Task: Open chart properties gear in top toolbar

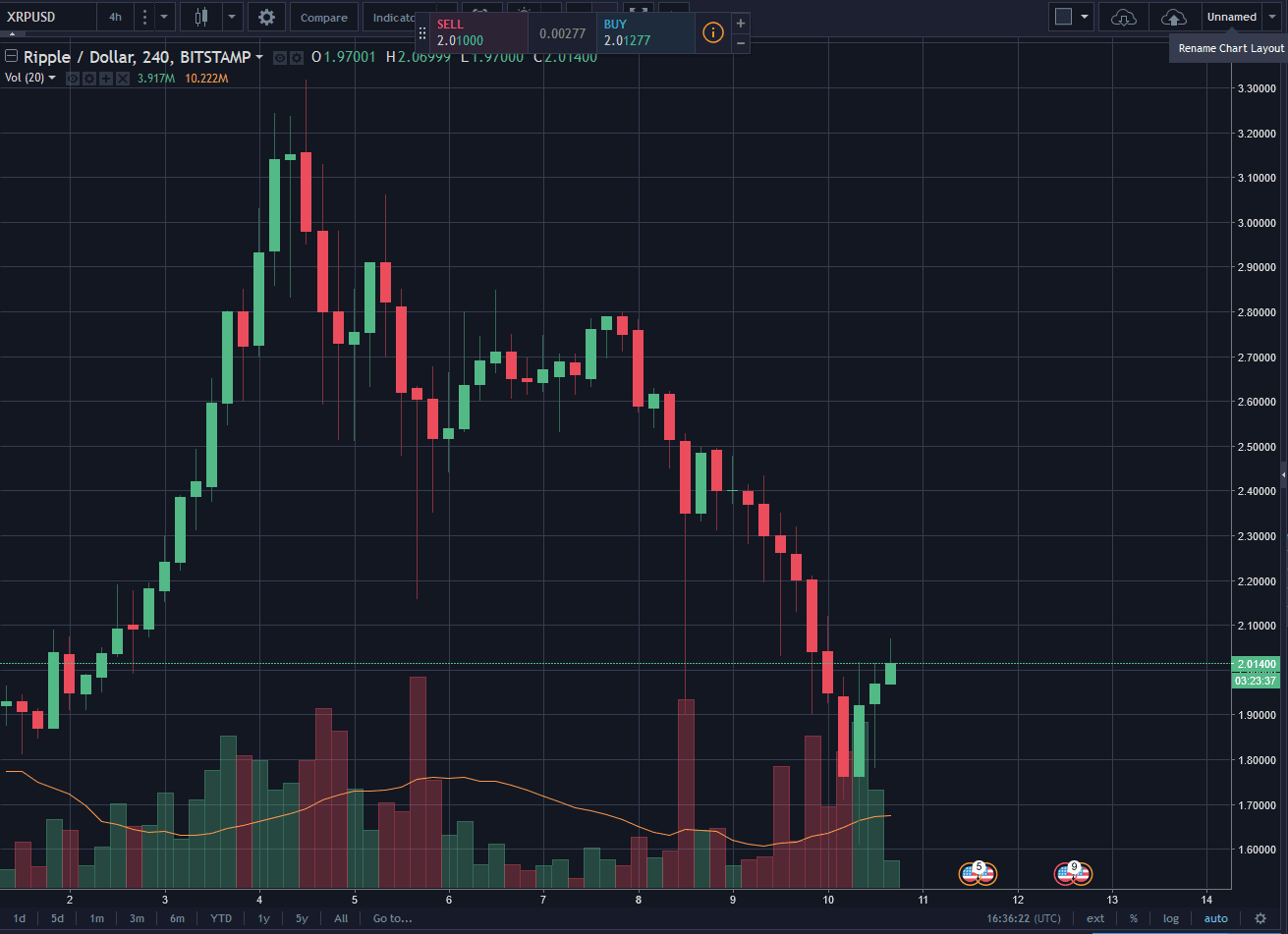Action: click(266, 17)
